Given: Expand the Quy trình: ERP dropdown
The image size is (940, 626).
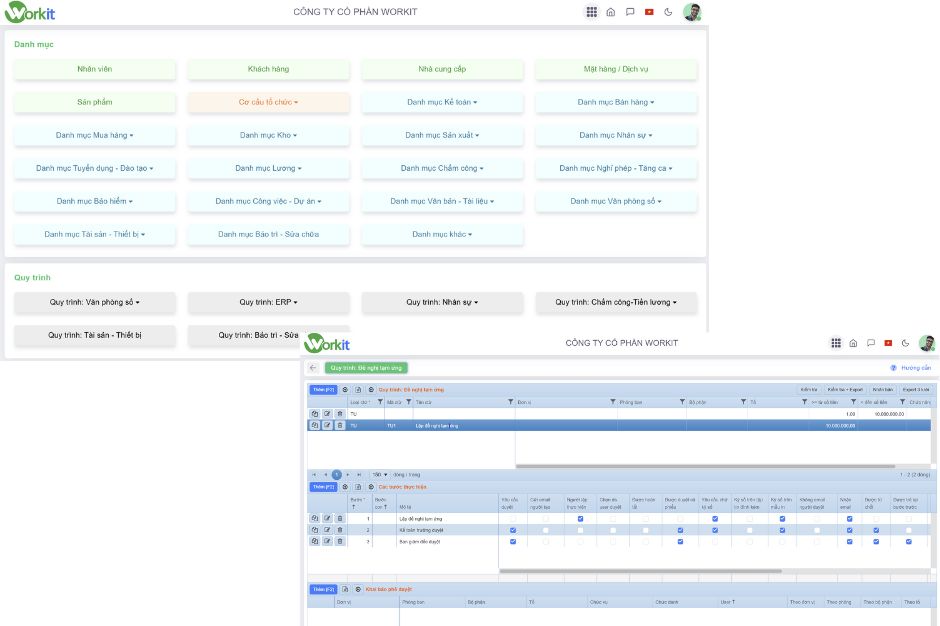Looking at the screenshot, I should tap(268, 302).
